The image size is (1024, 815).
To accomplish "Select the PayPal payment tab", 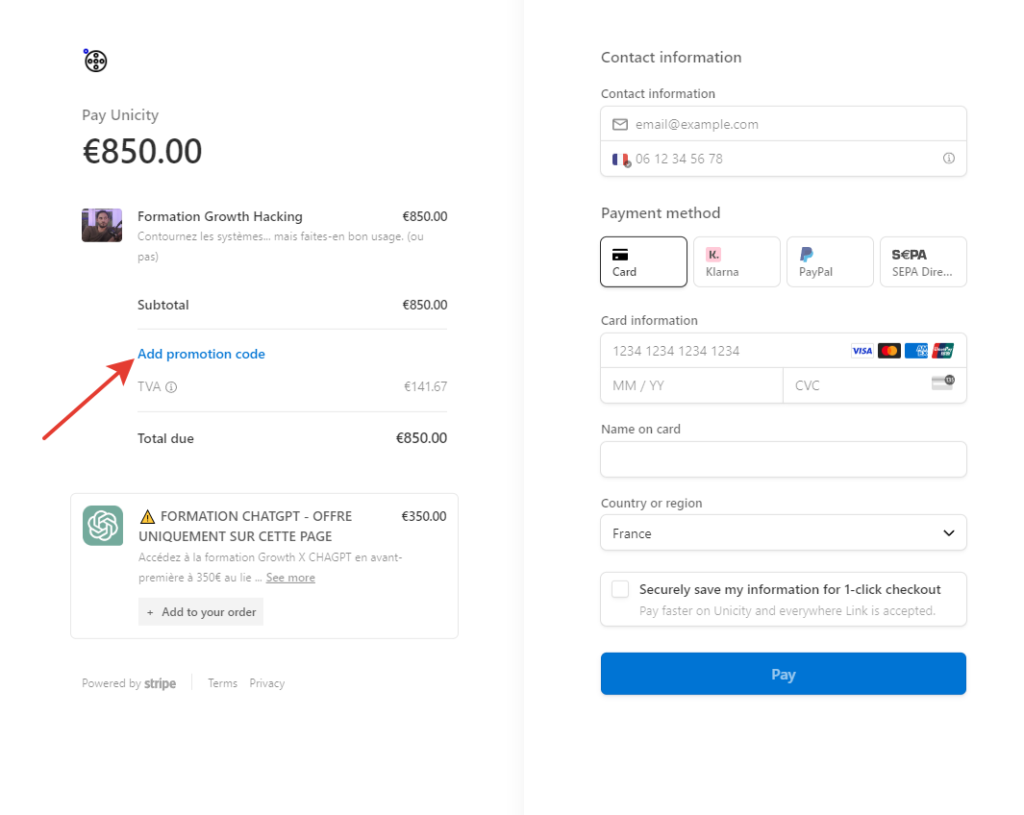I will coord(830,262).
